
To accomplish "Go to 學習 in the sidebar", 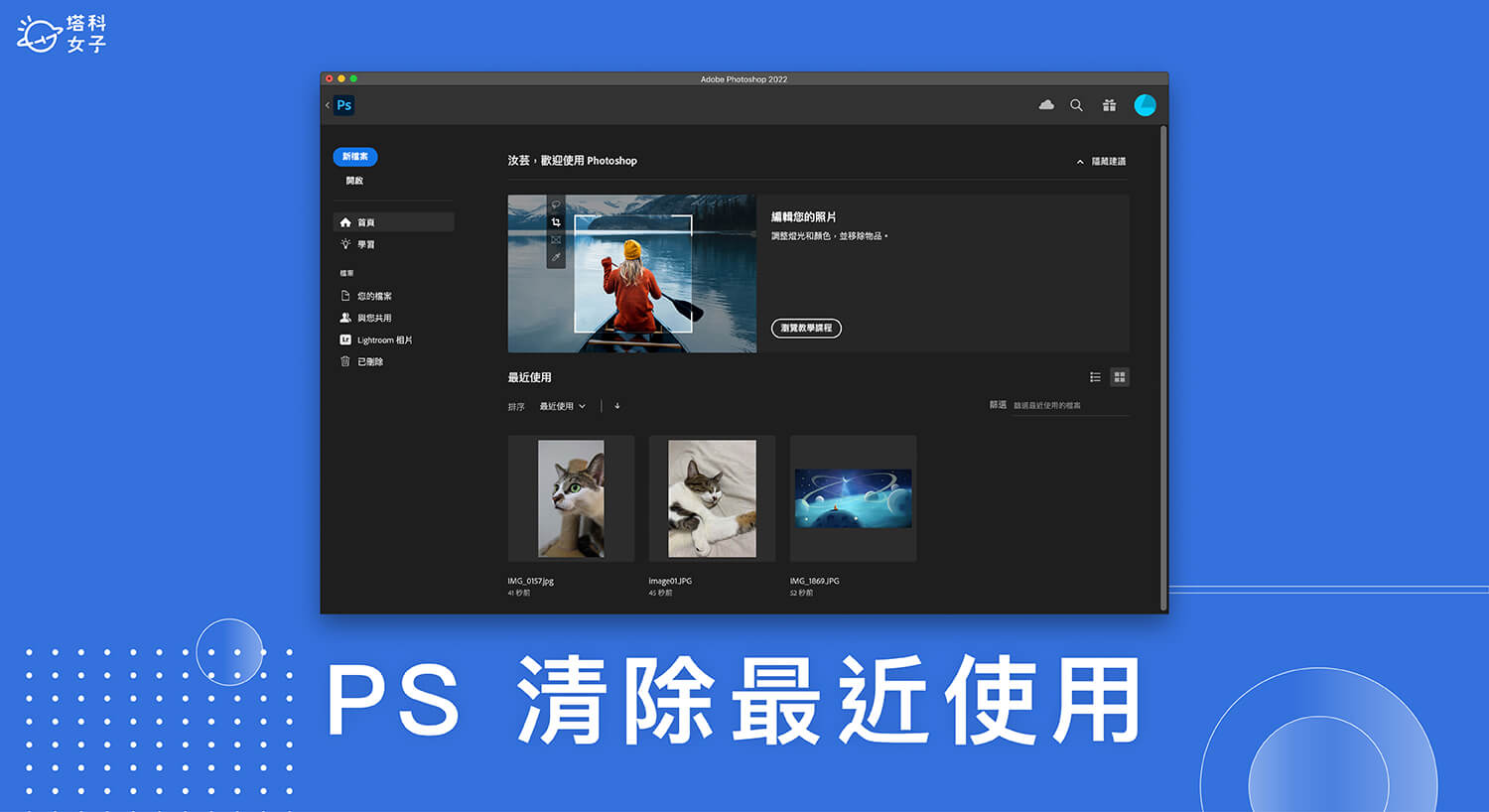I will (x=365, y=244).
